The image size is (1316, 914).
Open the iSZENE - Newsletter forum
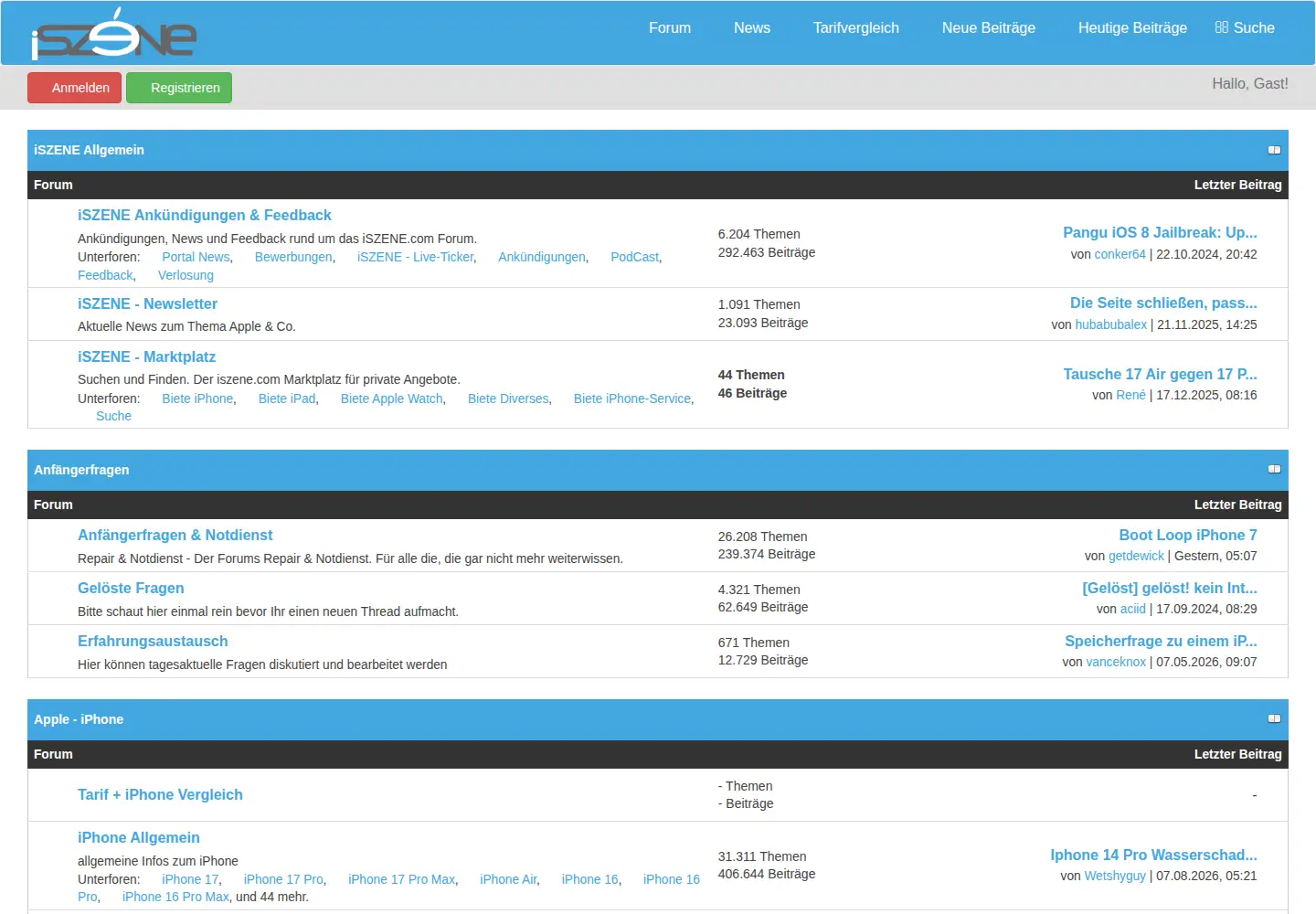(x=147, y=303)
